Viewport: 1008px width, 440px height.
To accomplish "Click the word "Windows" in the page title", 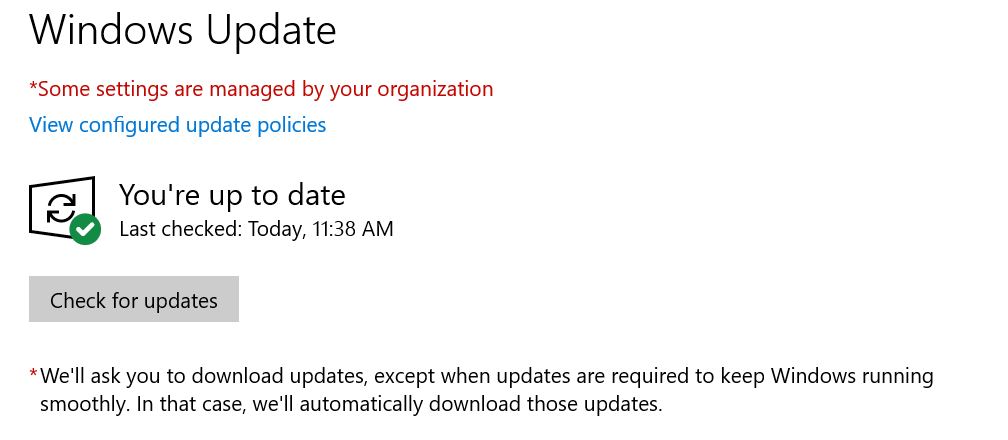I will [x=111, y=30].
